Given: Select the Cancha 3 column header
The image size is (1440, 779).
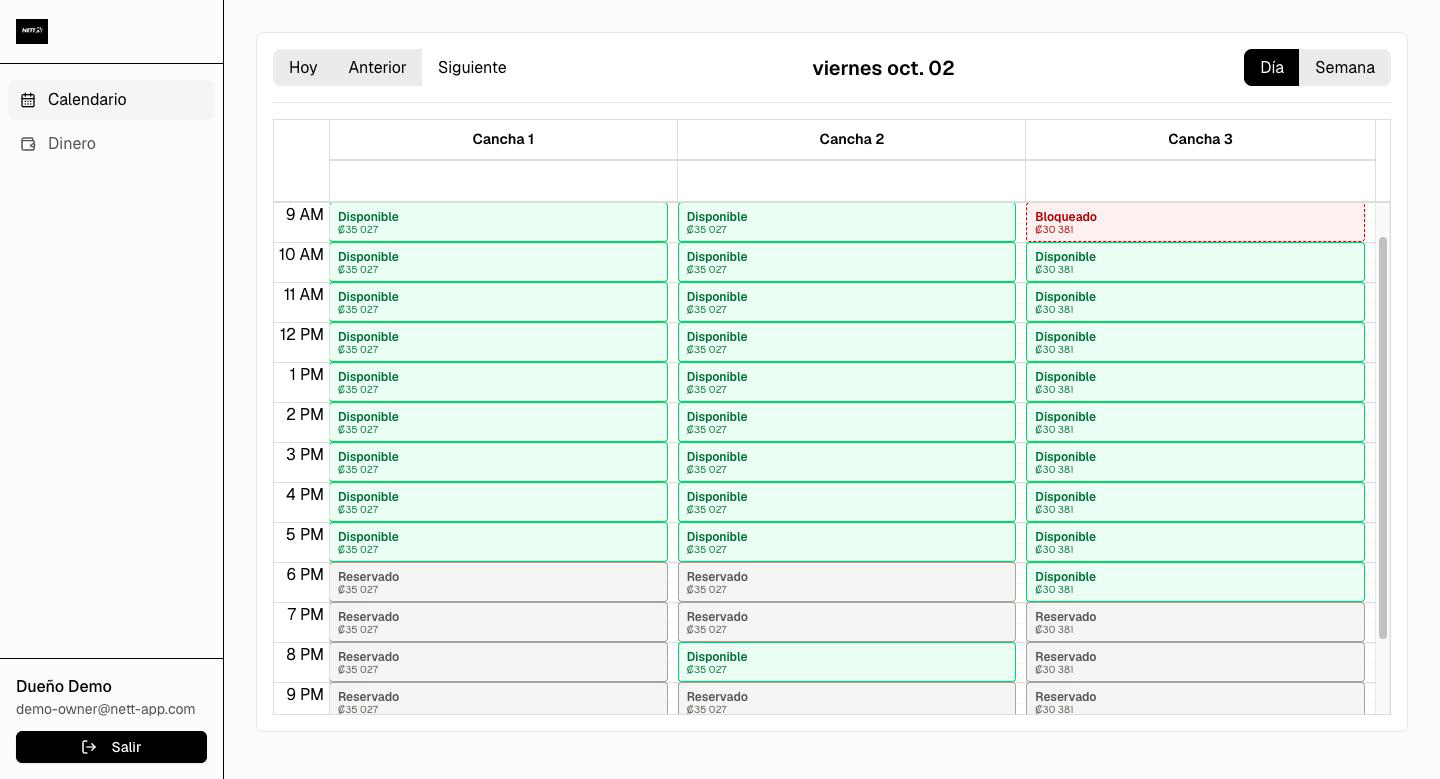Looking at the screenshot, I should (1200, 139).
